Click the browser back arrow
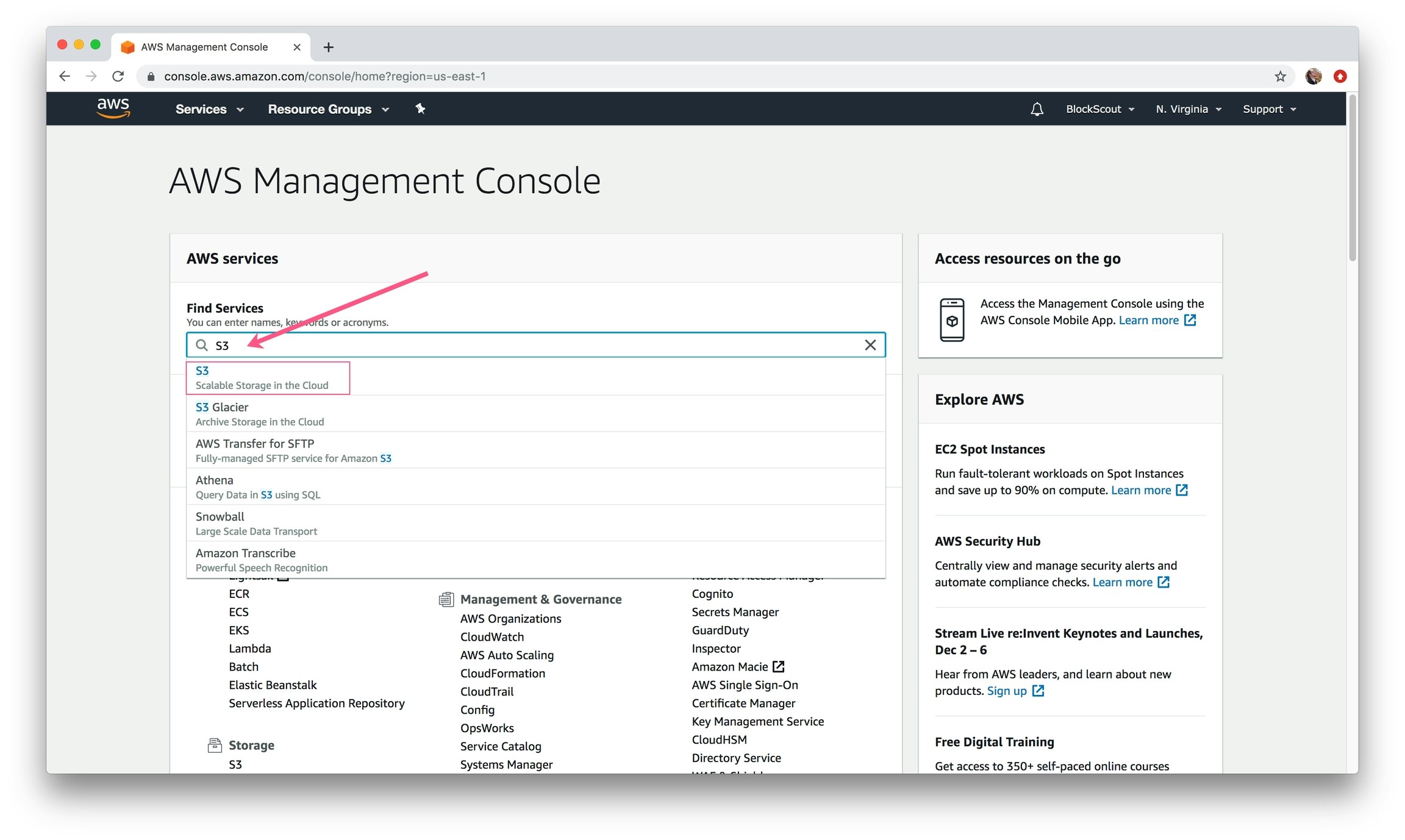 point(65,76)
